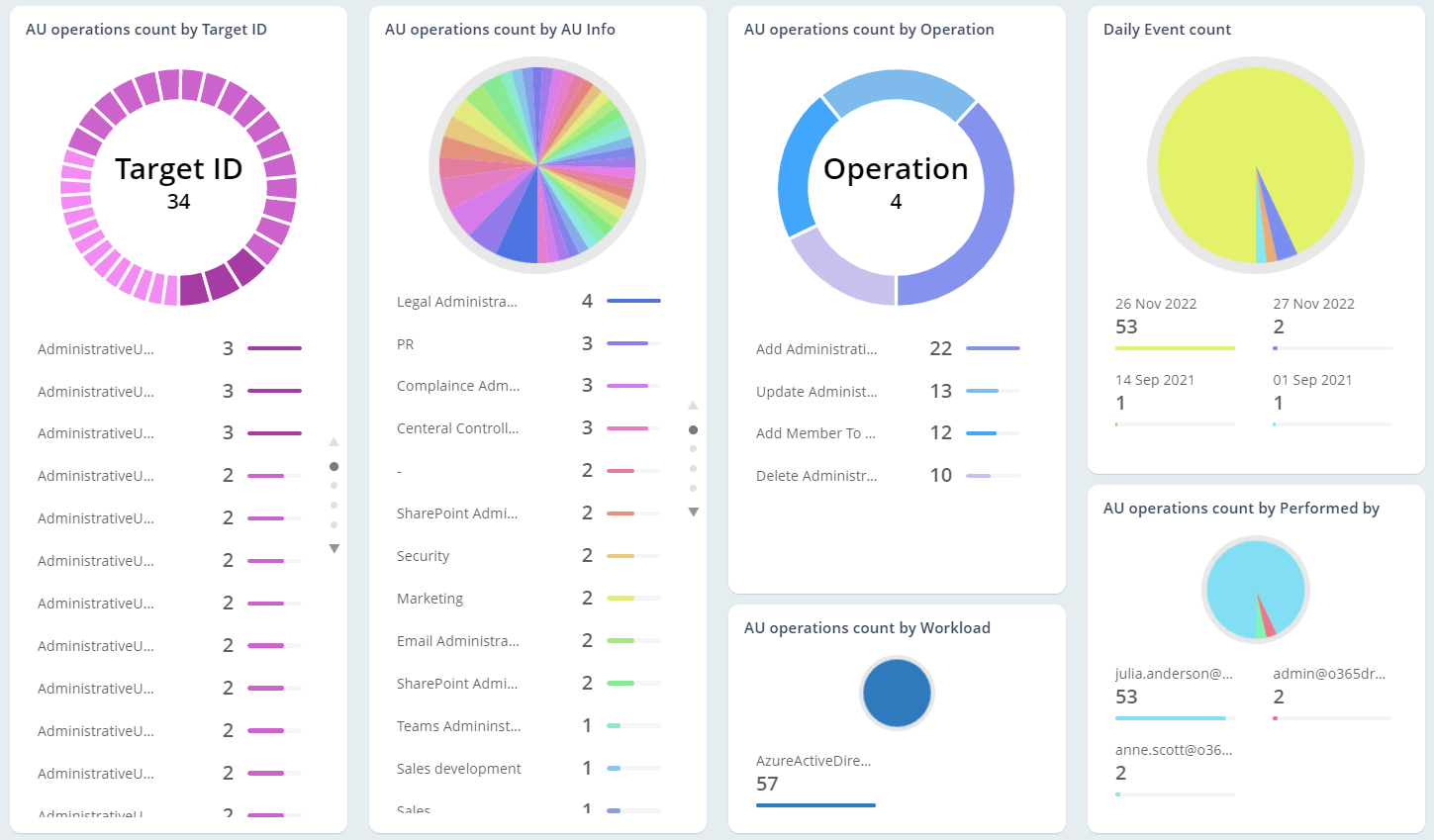The width and height of the screenshot is (1434, 840).
Task: Click the blue bar beside Add Member To
Action: [981, 433]
